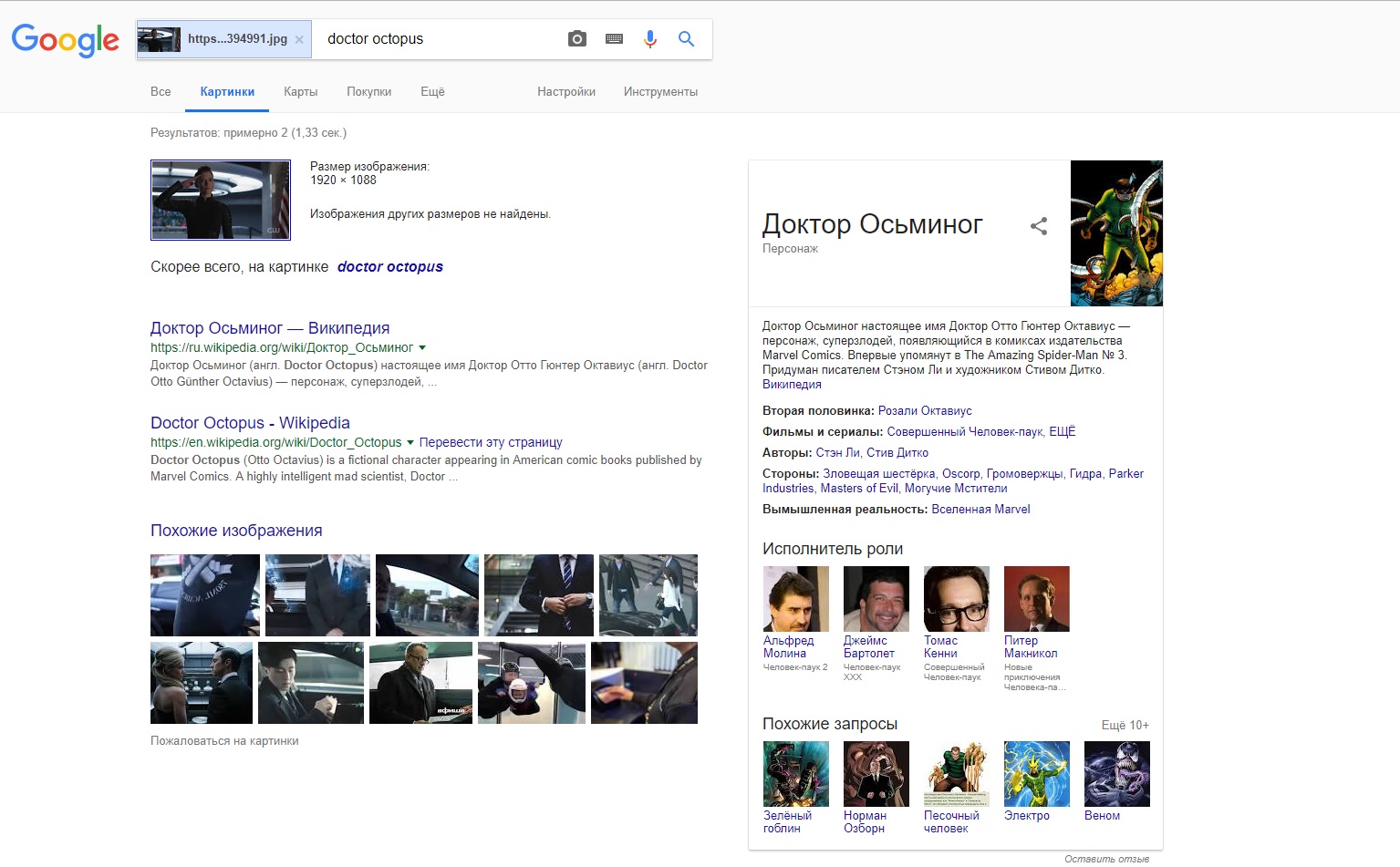1400x867 pixels.
Task: Click the doctor octopus search input field
Action: [438, 39]
